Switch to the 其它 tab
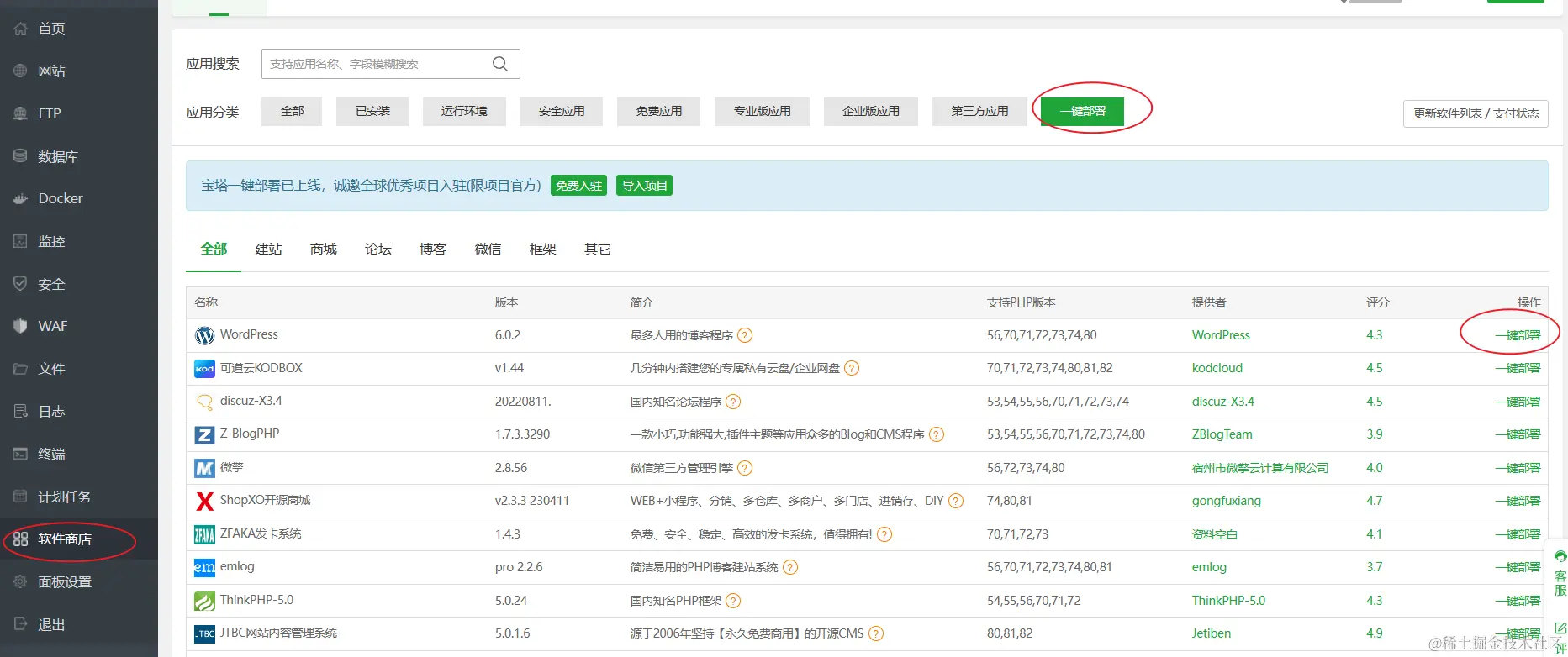This screenshot has width=1568, height=657. pos(598,249)
